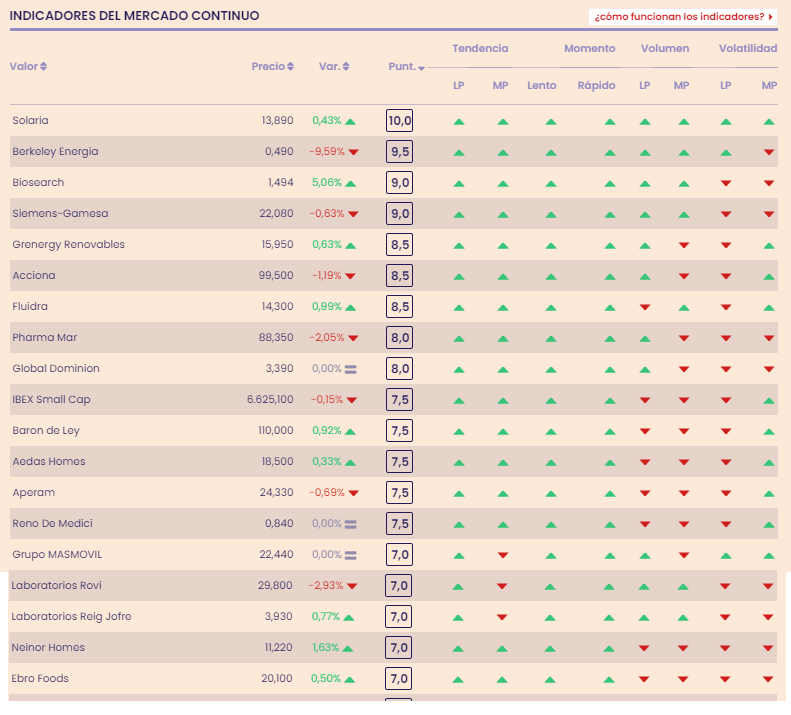The height and width of the screenshot is (715, 791).
Task: Click IBEX Small Cap's 7,5 score box
Action: 400,400
